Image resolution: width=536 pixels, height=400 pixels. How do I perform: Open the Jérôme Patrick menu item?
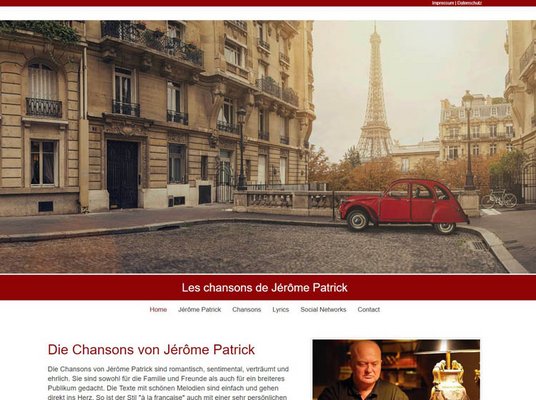[x=200, y=309]
